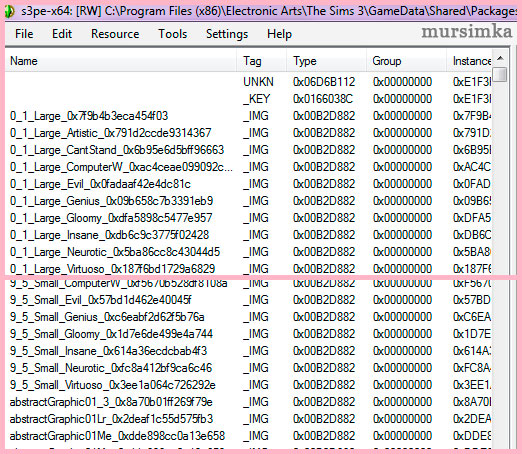Click type value 0x0166038C

(x=323, y=99)
